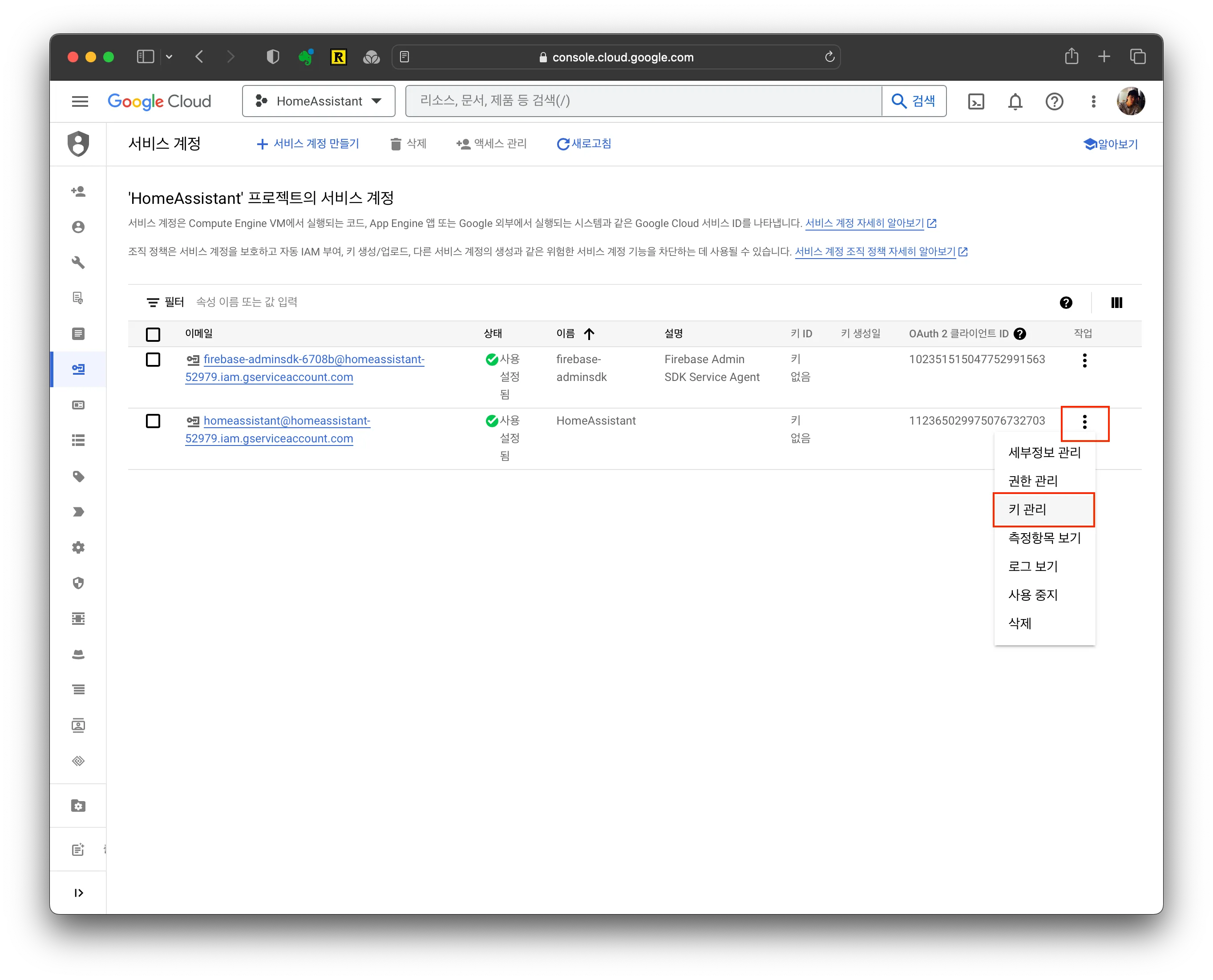Viewport: 1213px width, 980px height.
Task: Click the OAuth 2 client ID help icon
Action: (x=1019, y=334)
